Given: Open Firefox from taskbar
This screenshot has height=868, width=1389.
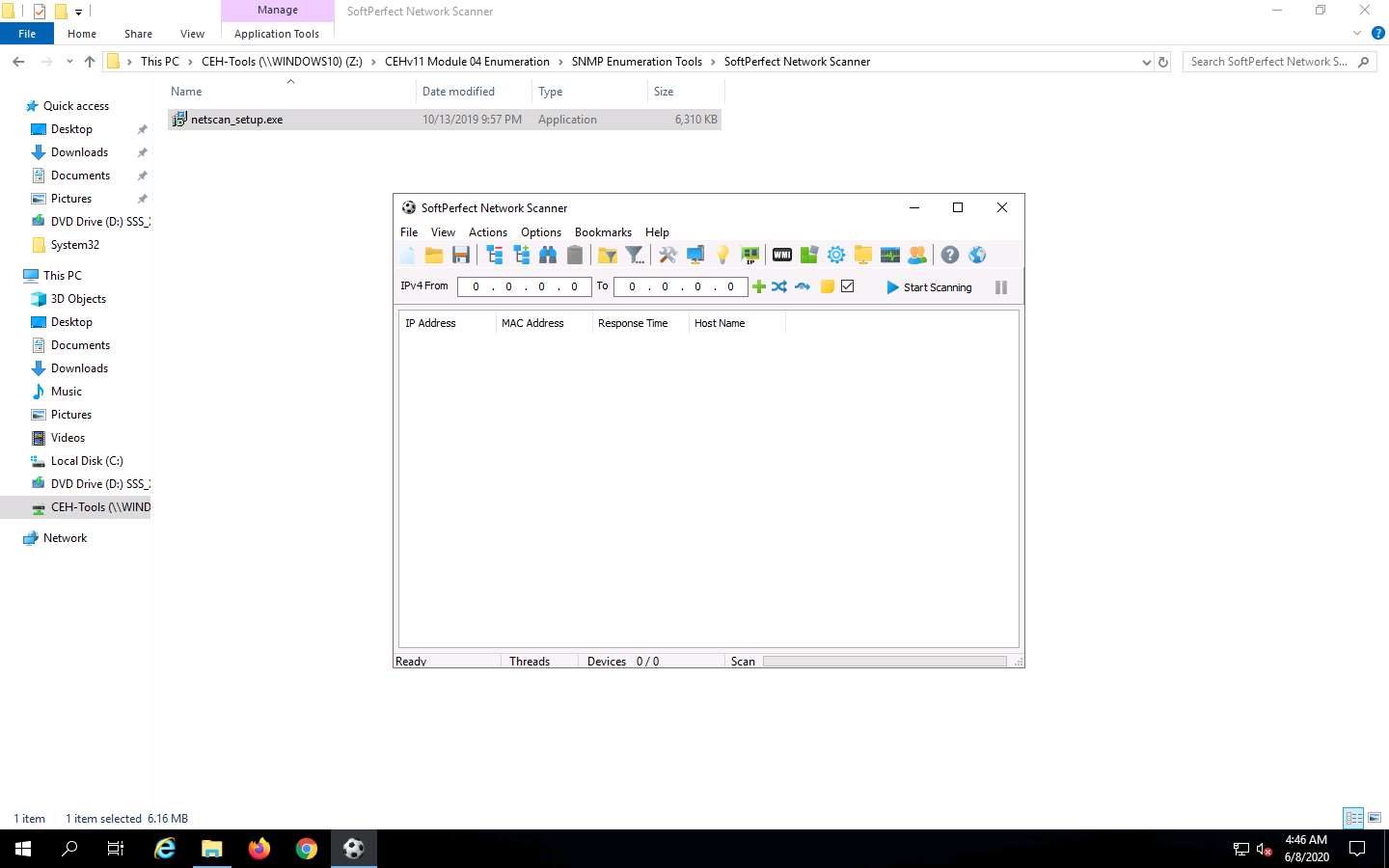Looking at the screenshot, I should click(259, 849).
